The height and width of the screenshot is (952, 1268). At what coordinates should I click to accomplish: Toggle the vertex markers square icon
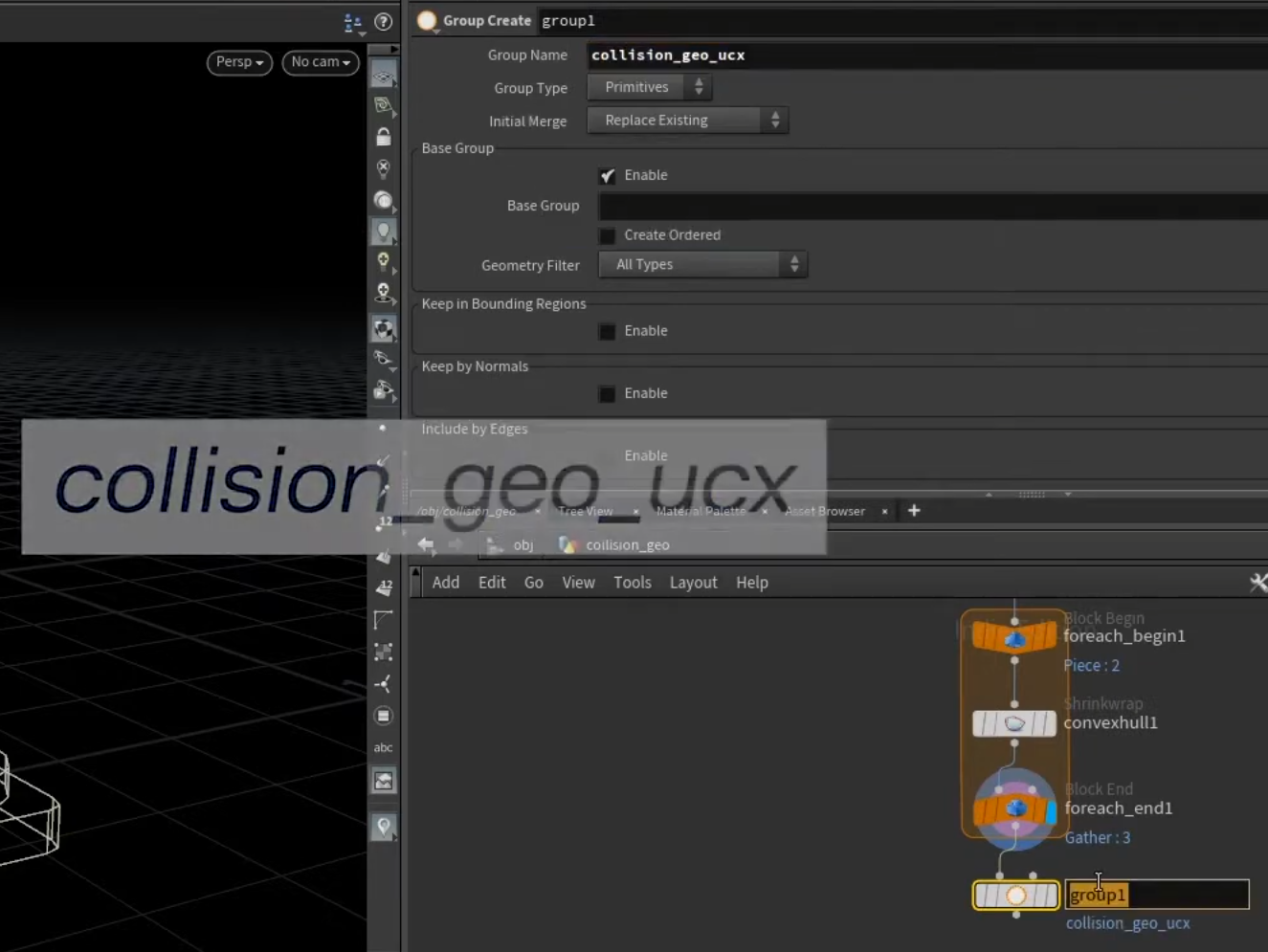tap(383, 652)
